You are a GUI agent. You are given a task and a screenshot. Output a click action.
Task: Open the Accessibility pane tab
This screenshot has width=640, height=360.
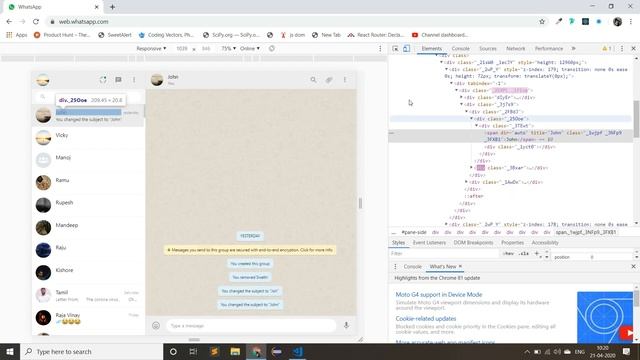coord(545,242)
